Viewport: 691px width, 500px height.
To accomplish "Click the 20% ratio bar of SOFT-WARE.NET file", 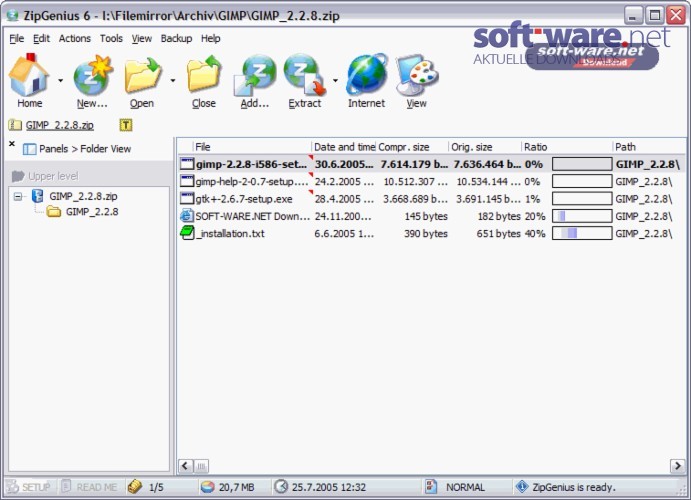I will tap(582, 216).
